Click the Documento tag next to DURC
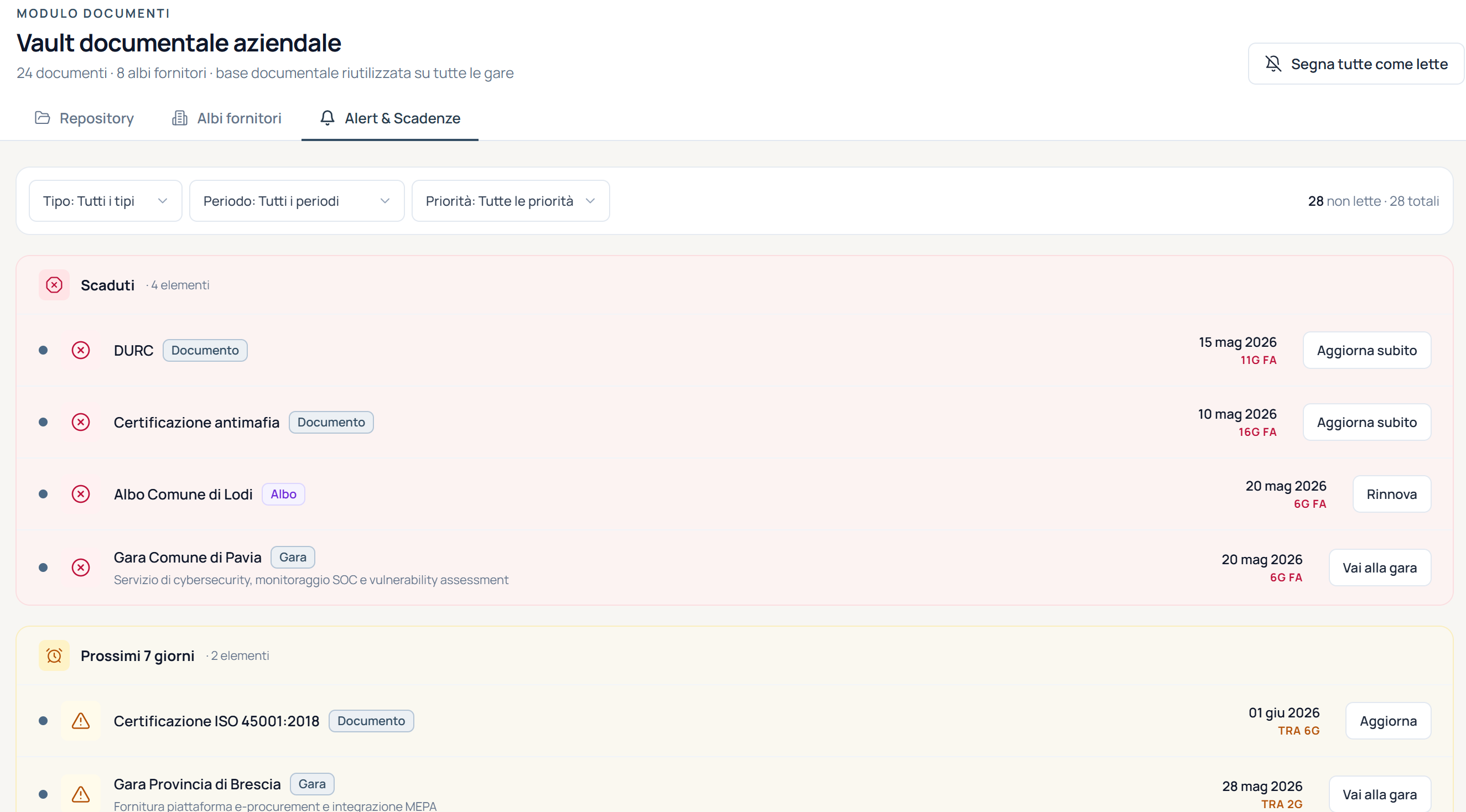 pos(205,350)
